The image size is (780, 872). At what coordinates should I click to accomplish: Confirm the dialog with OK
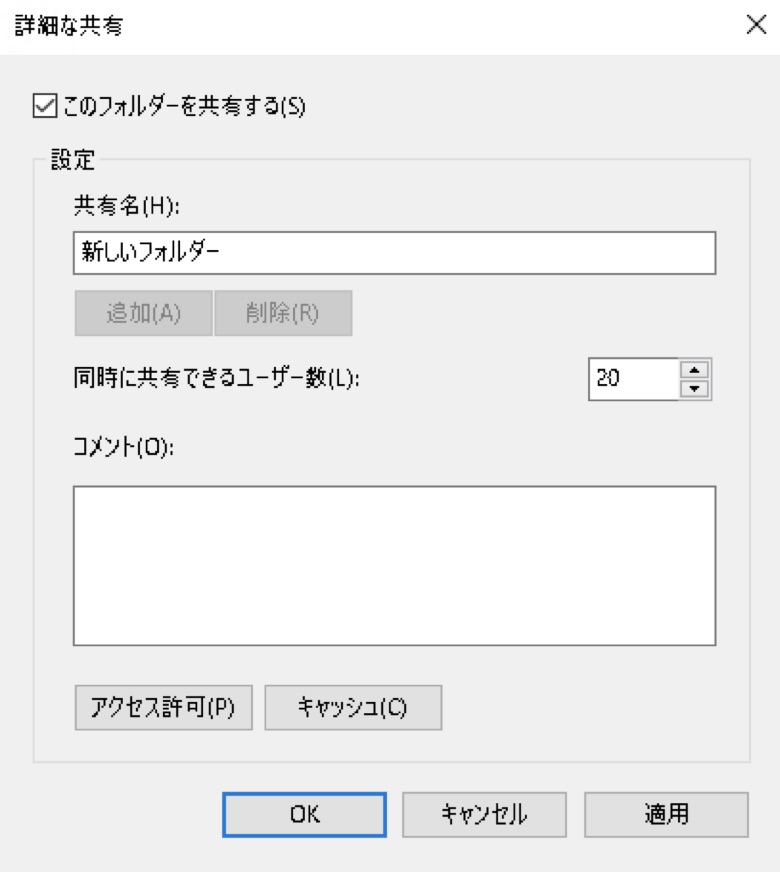304,814
